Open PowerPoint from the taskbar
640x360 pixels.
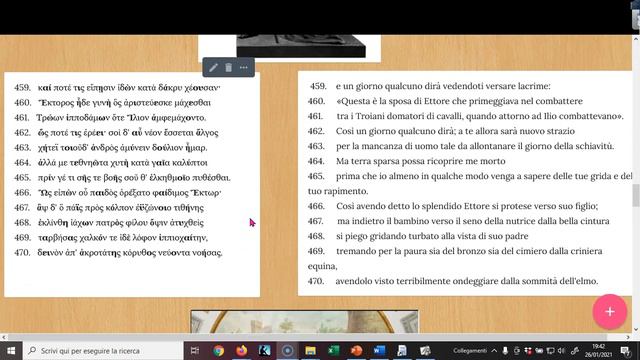click(356, 351)
